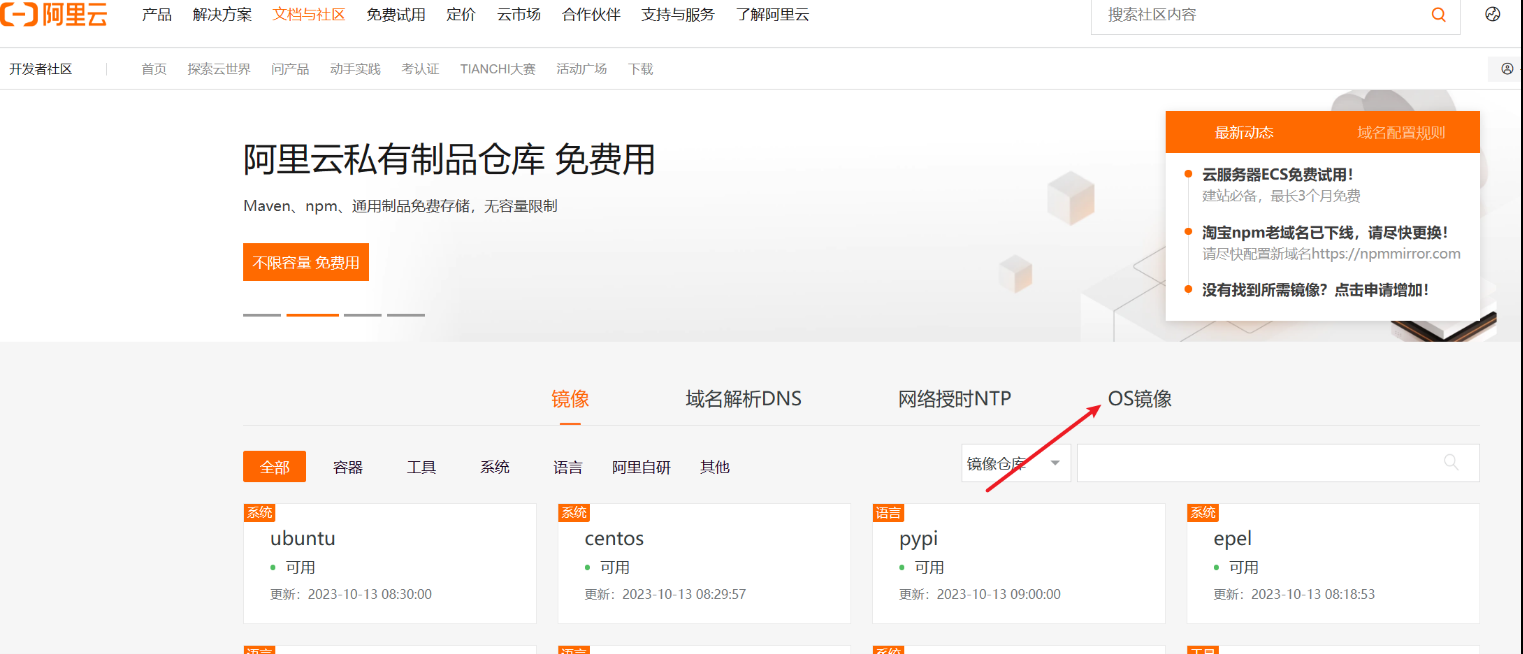Open the epel mirror card
Image resolution: width=1523 pixels, height=654 pixels.
[x=1333, y=564]
